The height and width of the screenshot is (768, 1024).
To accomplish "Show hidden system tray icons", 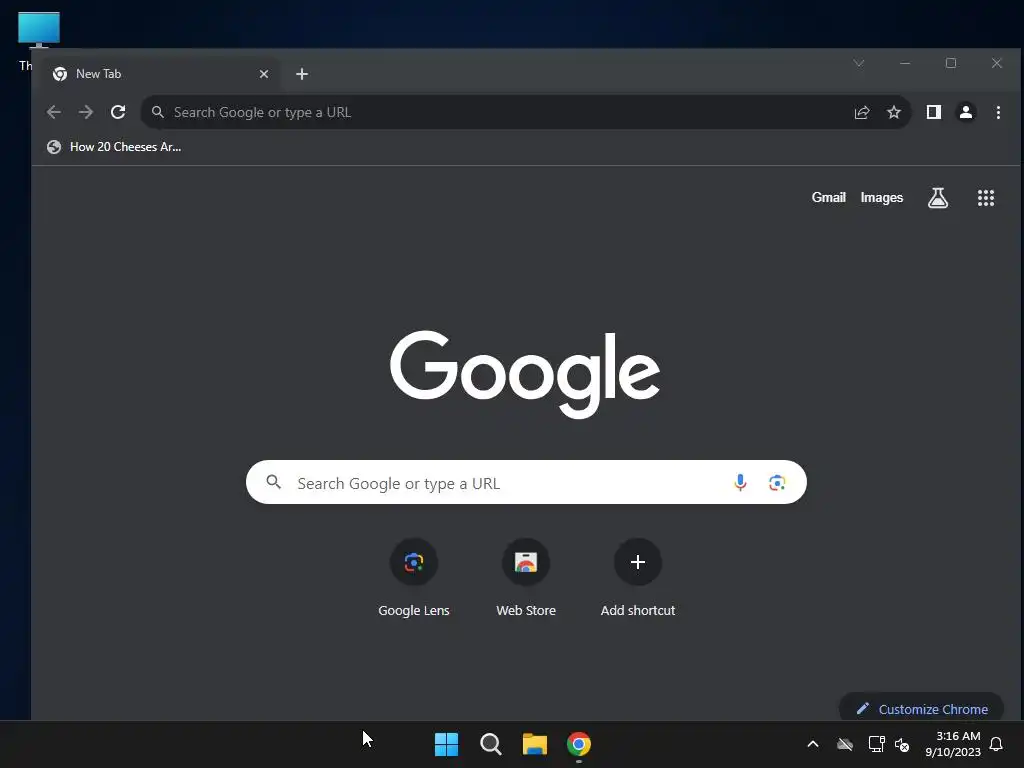I will pyautogui.click(x=813, y=744).
